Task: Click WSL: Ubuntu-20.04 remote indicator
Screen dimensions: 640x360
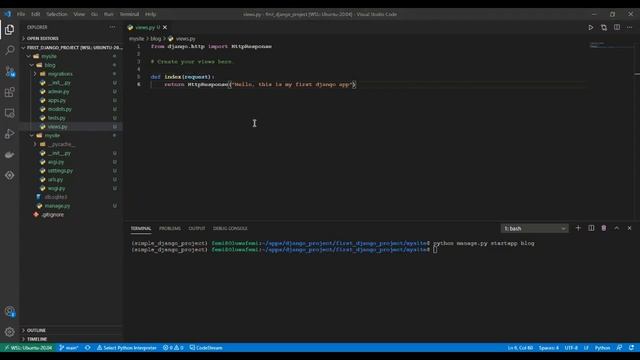Action: coord(28,348)
